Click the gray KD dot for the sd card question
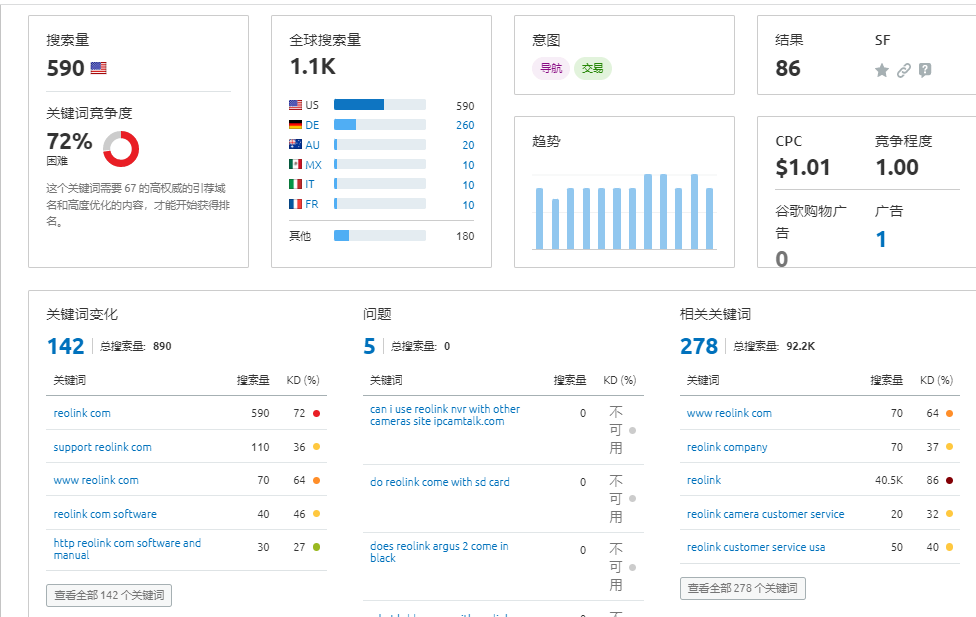 (x=632, y=499)
